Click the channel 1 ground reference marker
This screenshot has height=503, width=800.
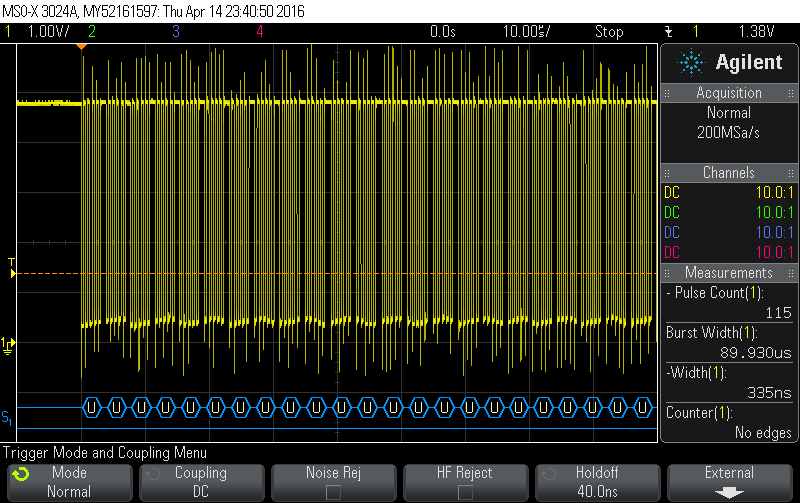pyautogui.click(x=8, y=344)
